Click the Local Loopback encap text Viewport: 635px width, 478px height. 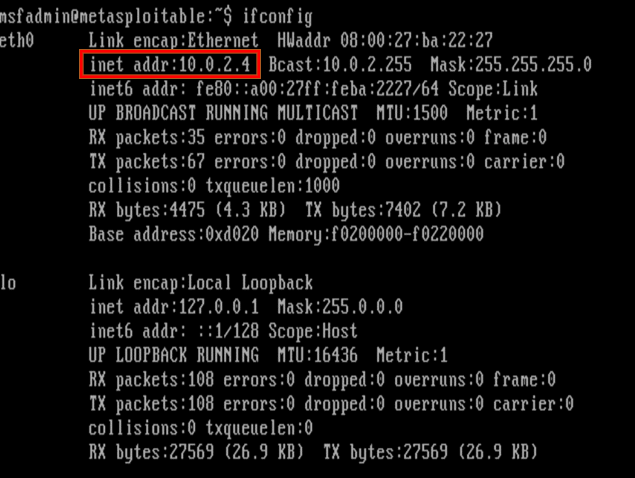coord(250,282)
